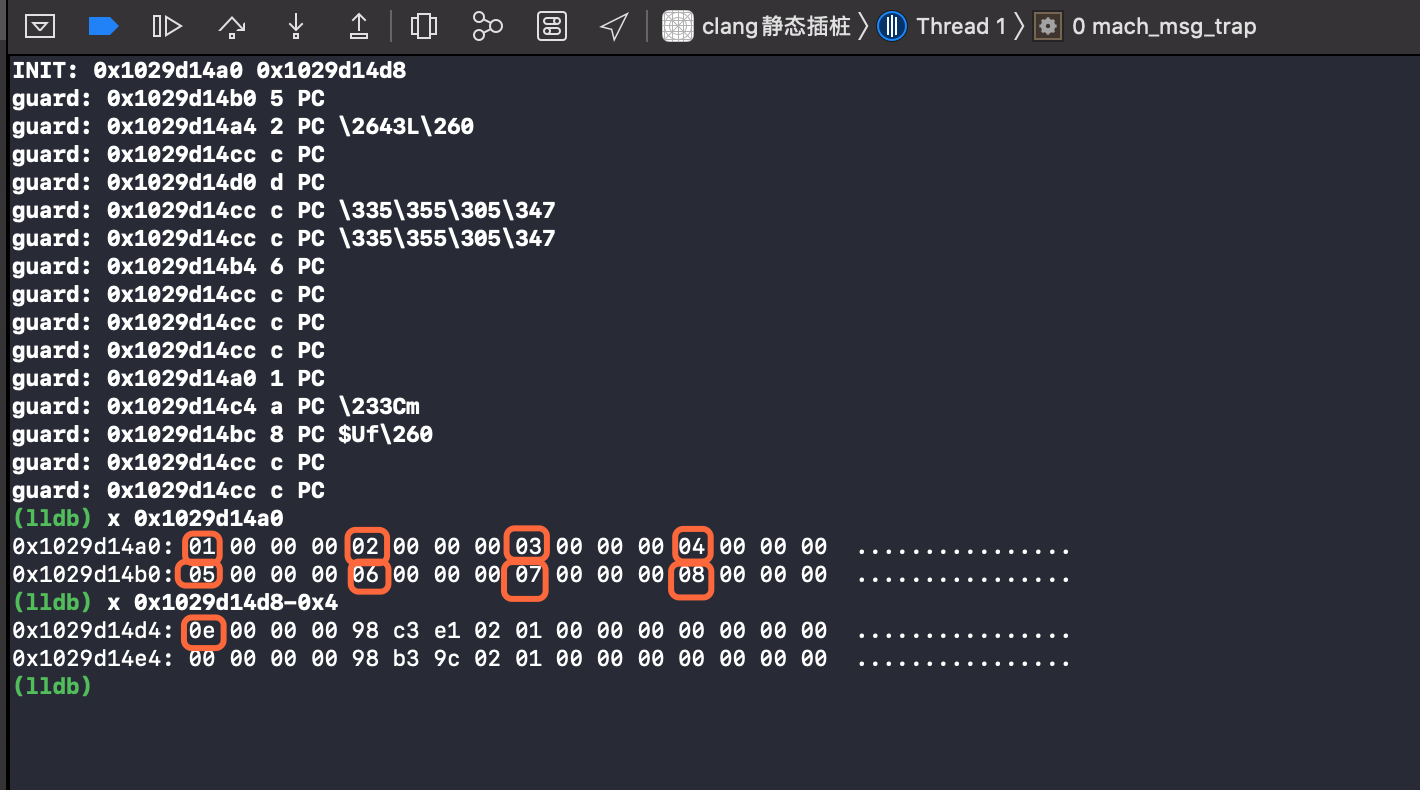Click the command text x 0x1029d14d8-0x4

point(221,603)
